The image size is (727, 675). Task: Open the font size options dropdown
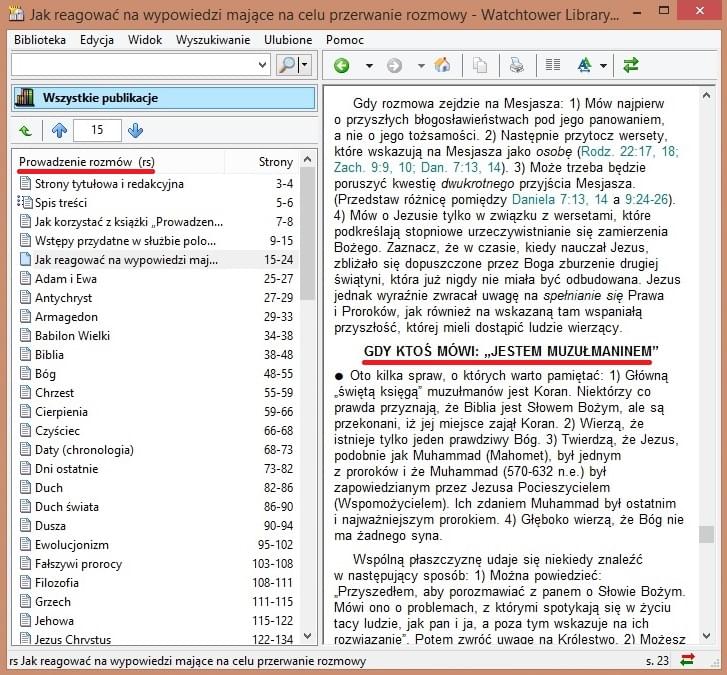[x=605, y=66]
